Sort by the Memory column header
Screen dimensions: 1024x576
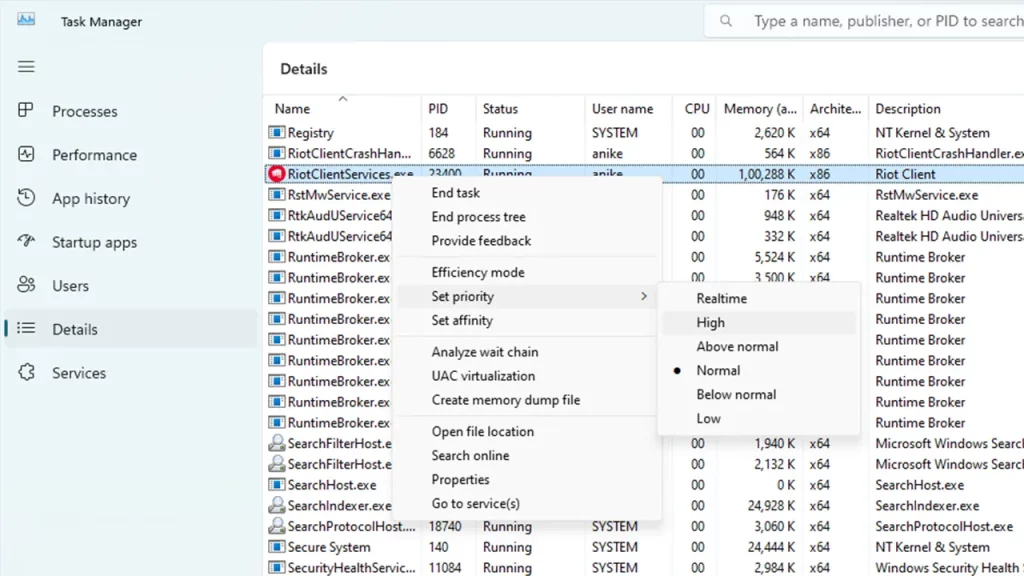tap(760, 109)
